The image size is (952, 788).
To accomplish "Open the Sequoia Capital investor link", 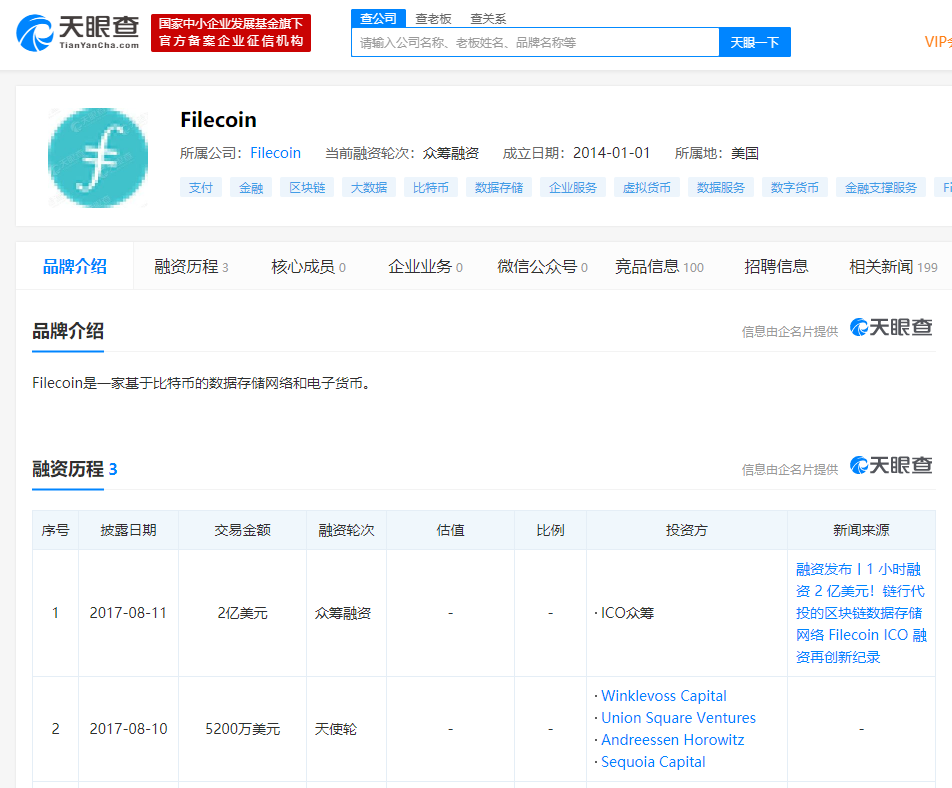I will [653, 761].
